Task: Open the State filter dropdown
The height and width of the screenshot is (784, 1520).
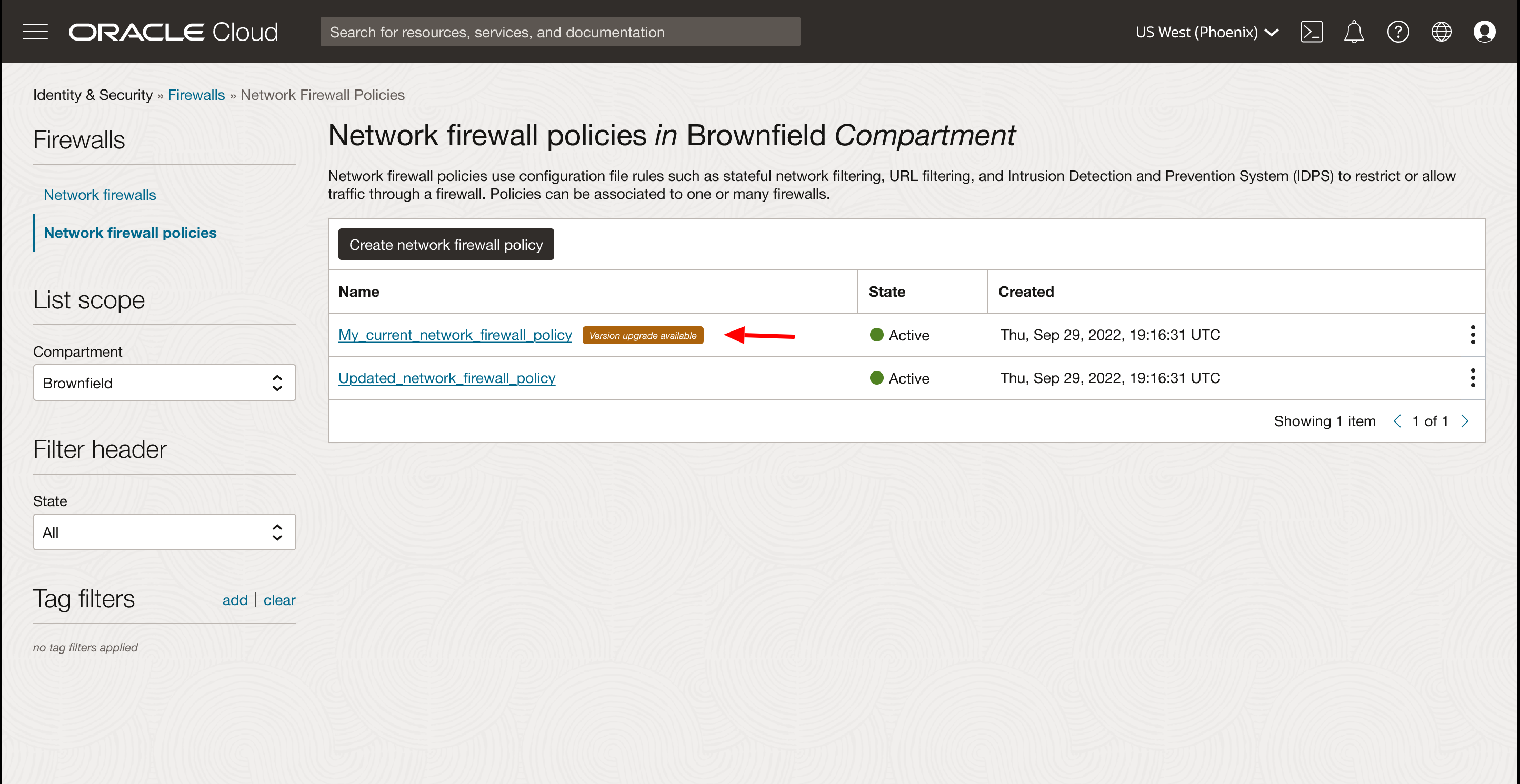Action: [x=164, y=532]
